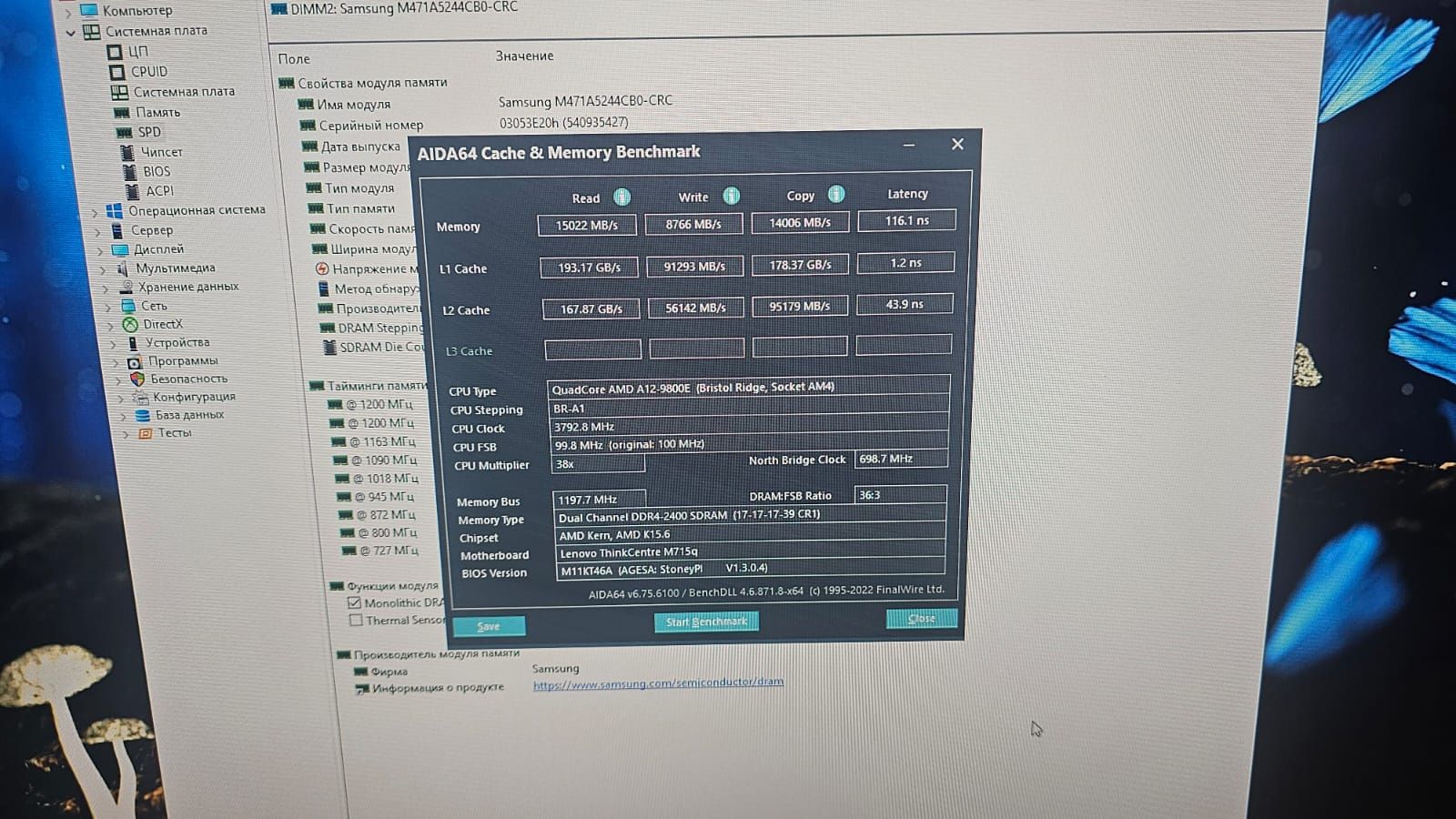This screenshot has height=819, width=1456.
Task: Open the ACPI node icon
Action: [132, 190]
